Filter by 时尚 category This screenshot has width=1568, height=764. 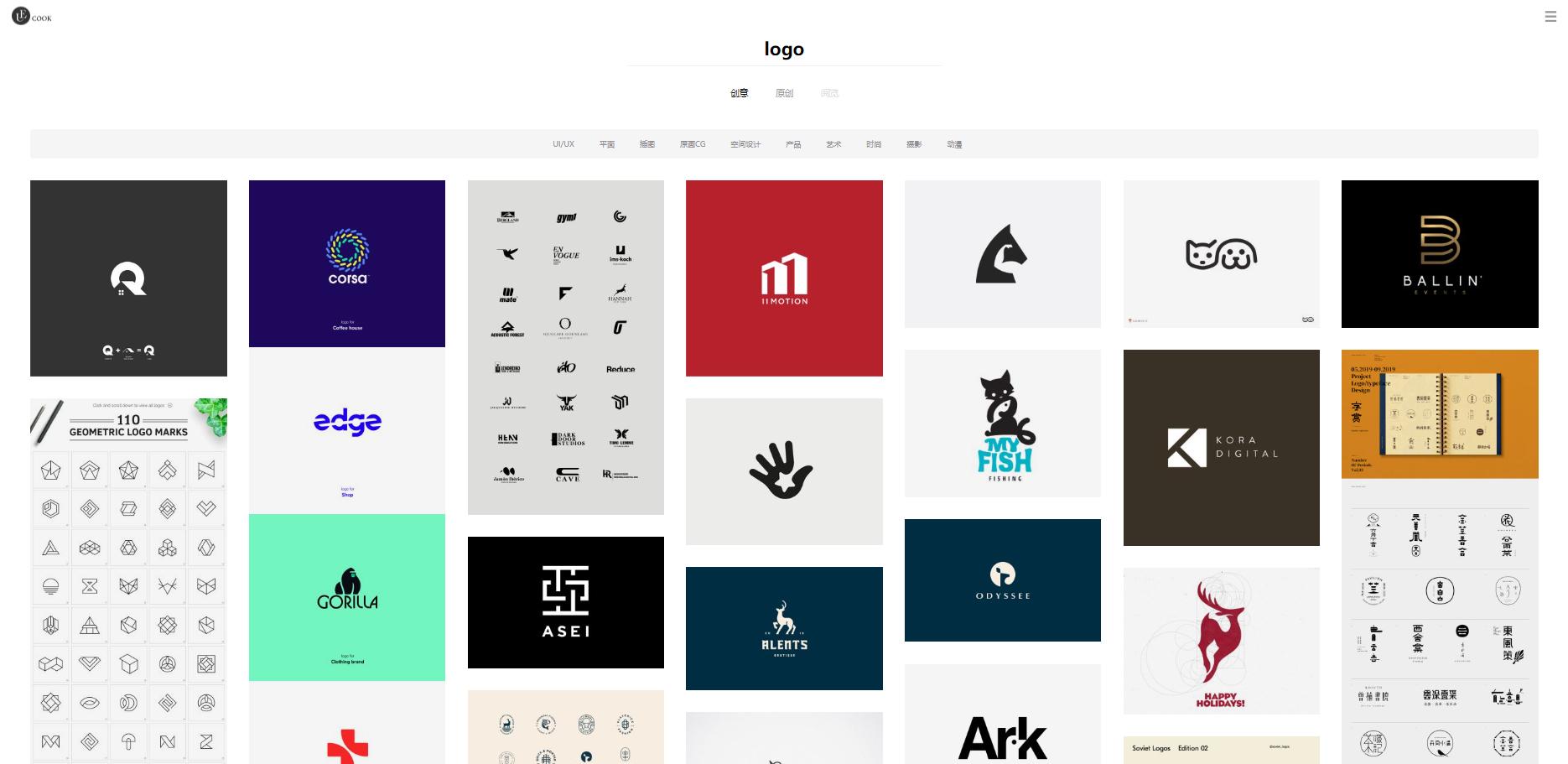coord(874,144)
